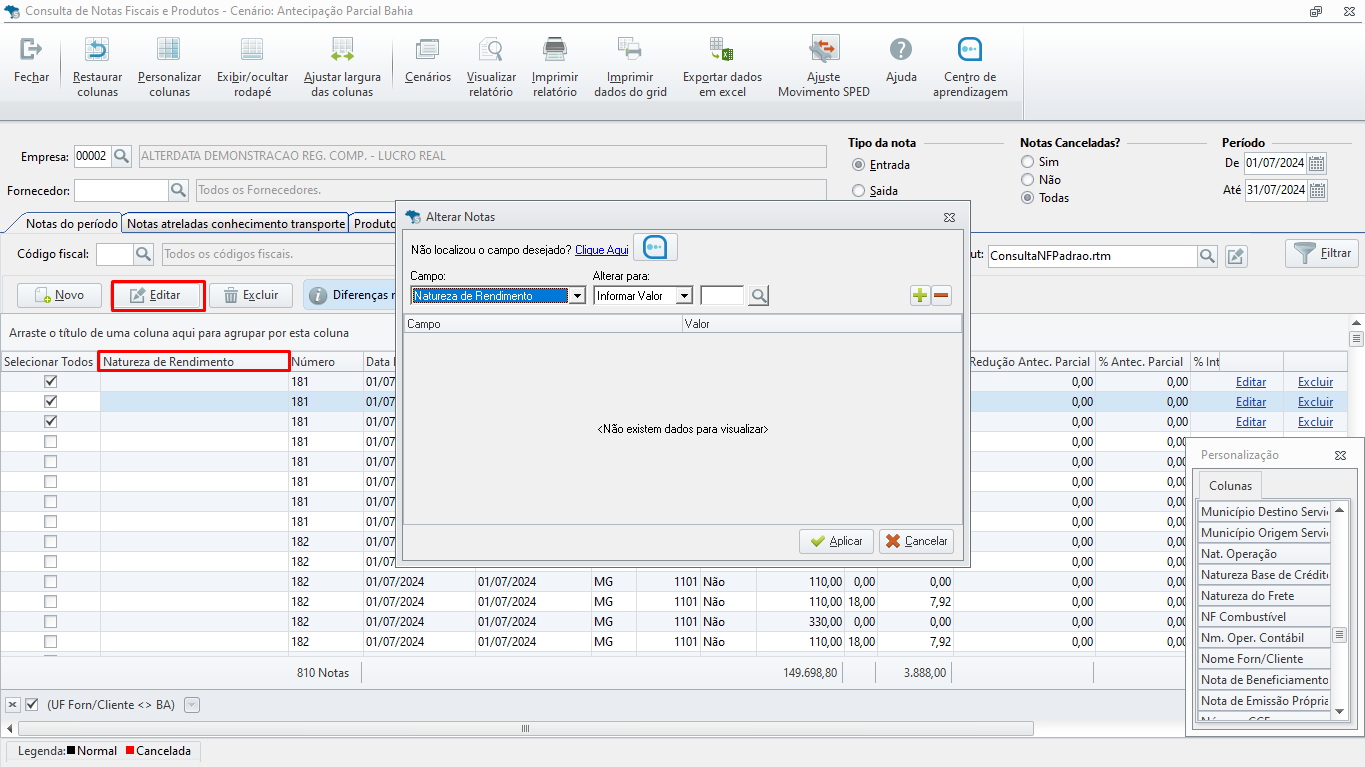This screenshot has height=767, width=1365.
Task: Click the Visualizar relatório toolbar icon
Action: point(491,50)
